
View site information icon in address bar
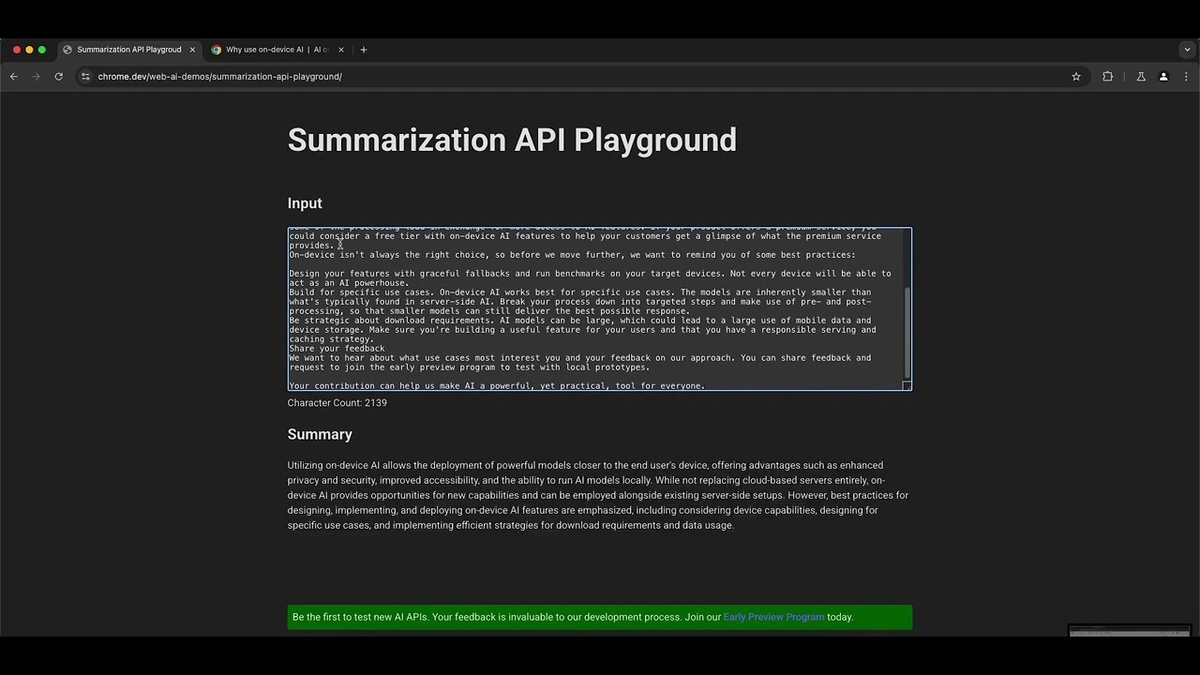86,76
